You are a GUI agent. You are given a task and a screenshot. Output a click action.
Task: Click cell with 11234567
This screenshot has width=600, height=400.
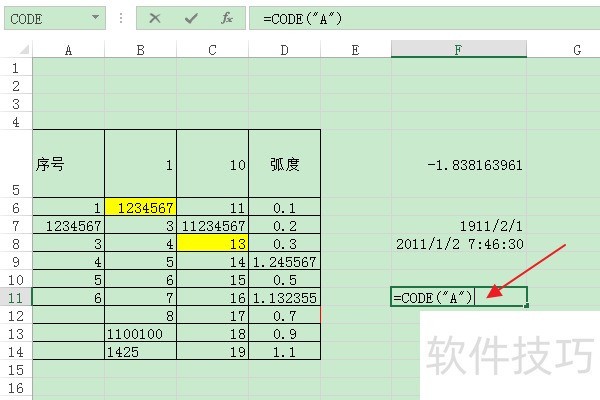click(212, 225)
